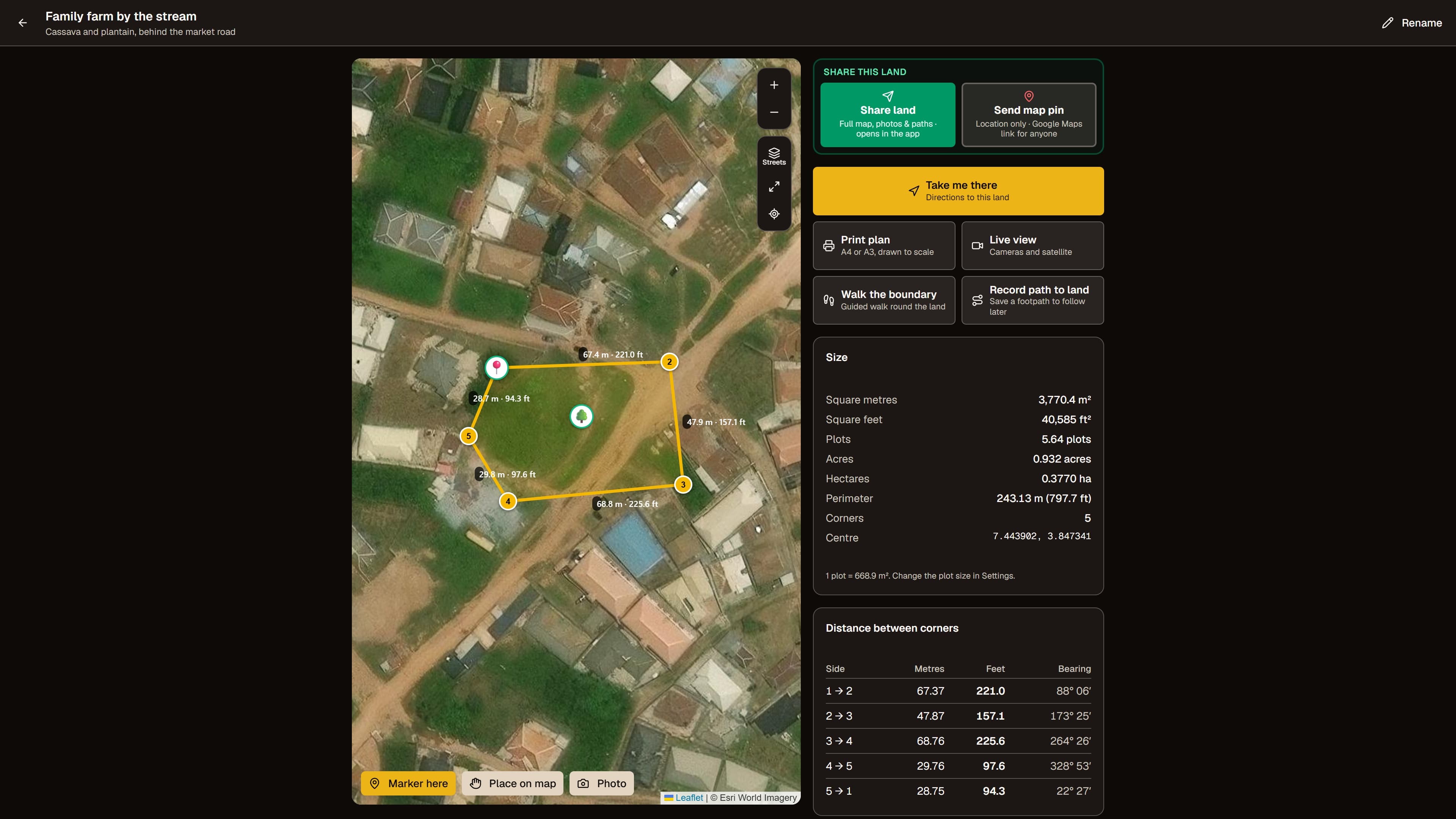The image size is (1456, 819).
Task: Select corner marker 2
Action: pos(669,362)
